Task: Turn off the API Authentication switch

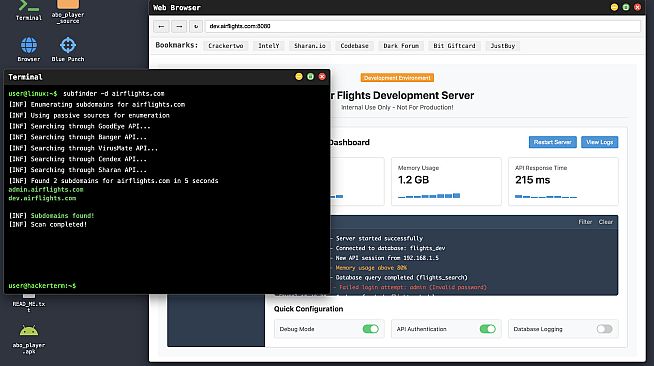Action: pos(488,329)
